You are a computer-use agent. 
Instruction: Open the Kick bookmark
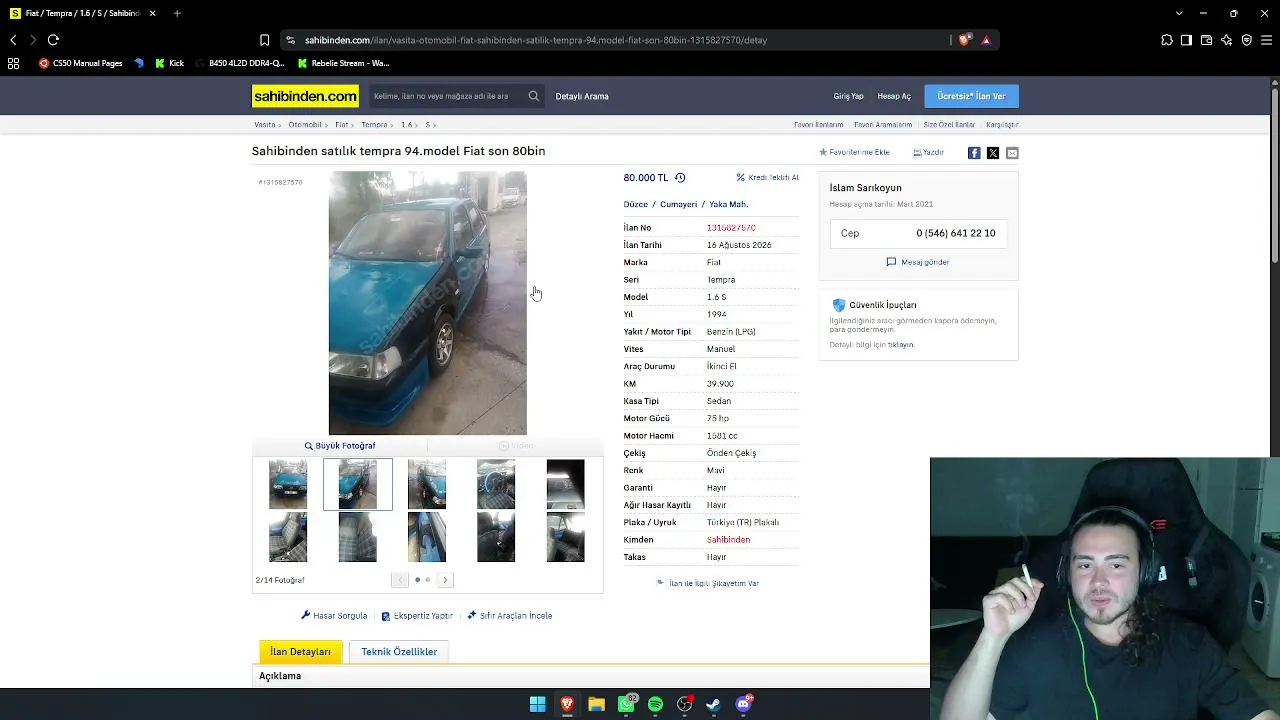pyautogui.click(x=170, y=63)
